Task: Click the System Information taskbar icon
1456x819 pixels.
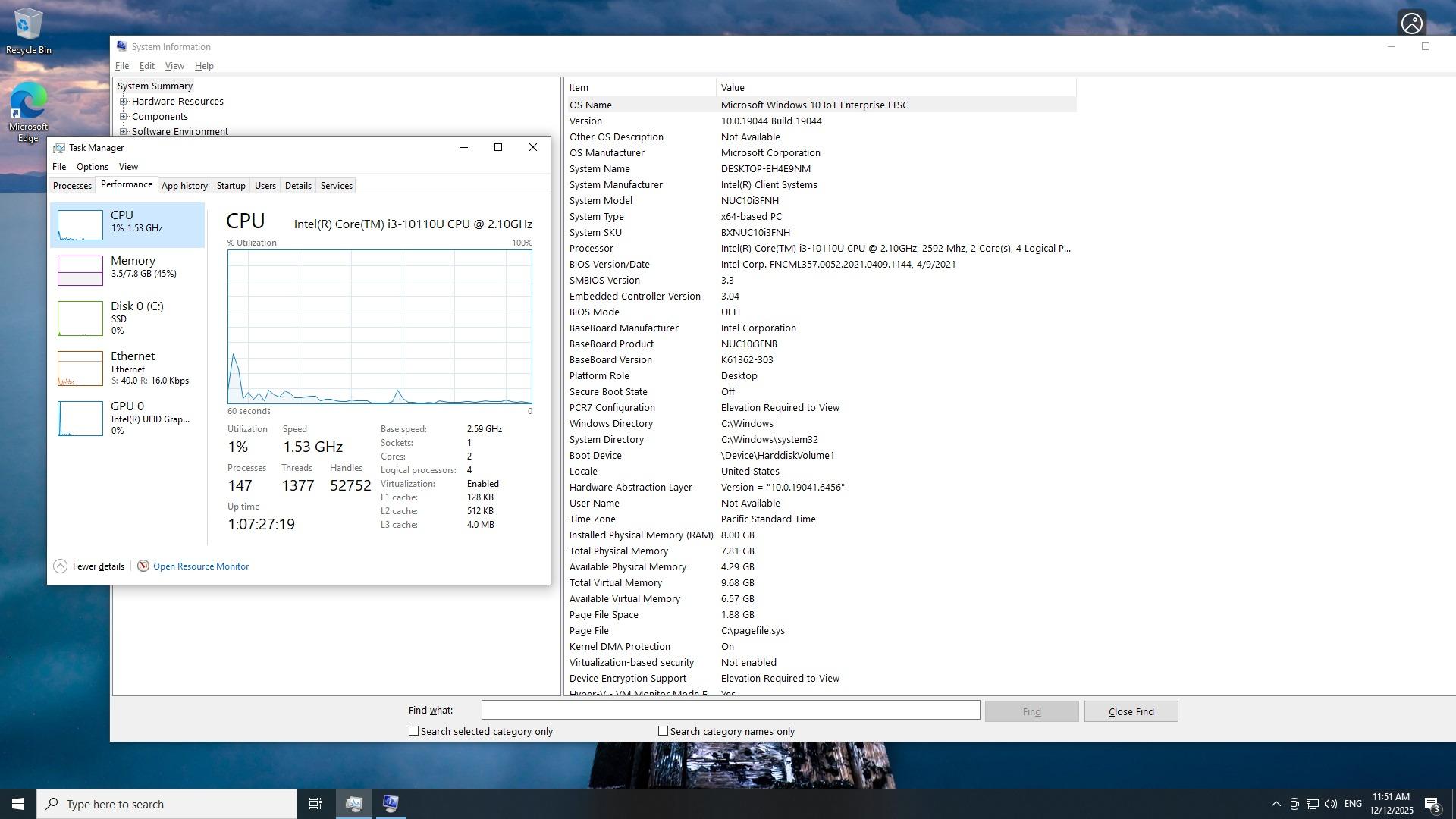Action: click(x=391, y=804)
